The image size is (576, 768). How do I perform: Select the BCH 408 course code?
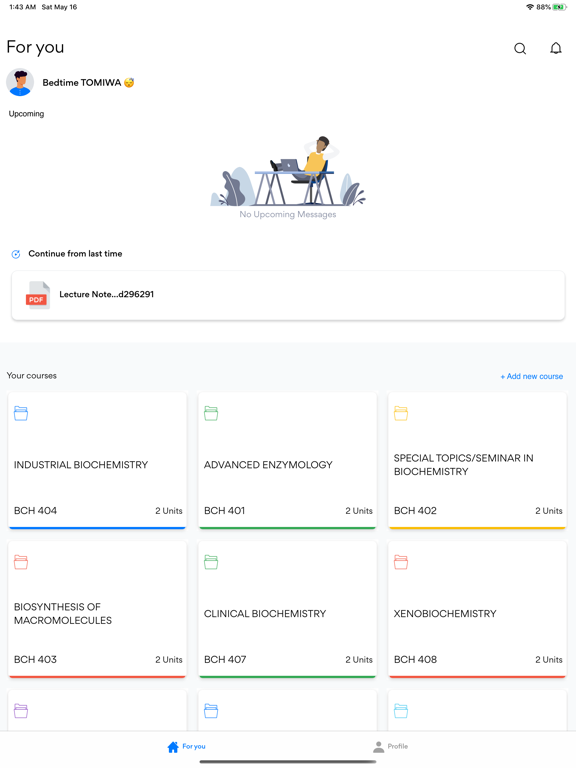415,660
